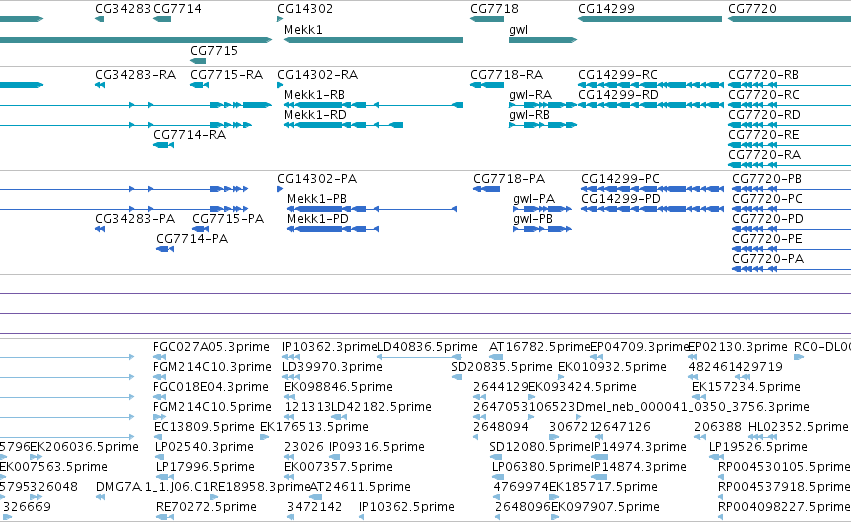Select EST AT24611.5prime
Viewport: 851px width, 522px height.
360,488
